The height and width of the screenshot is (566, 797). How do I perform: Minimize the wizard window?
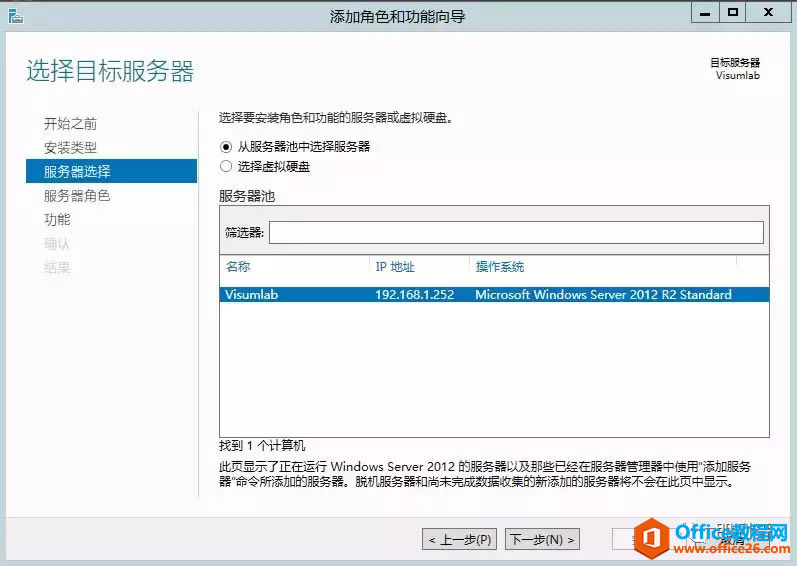[704, 12]
